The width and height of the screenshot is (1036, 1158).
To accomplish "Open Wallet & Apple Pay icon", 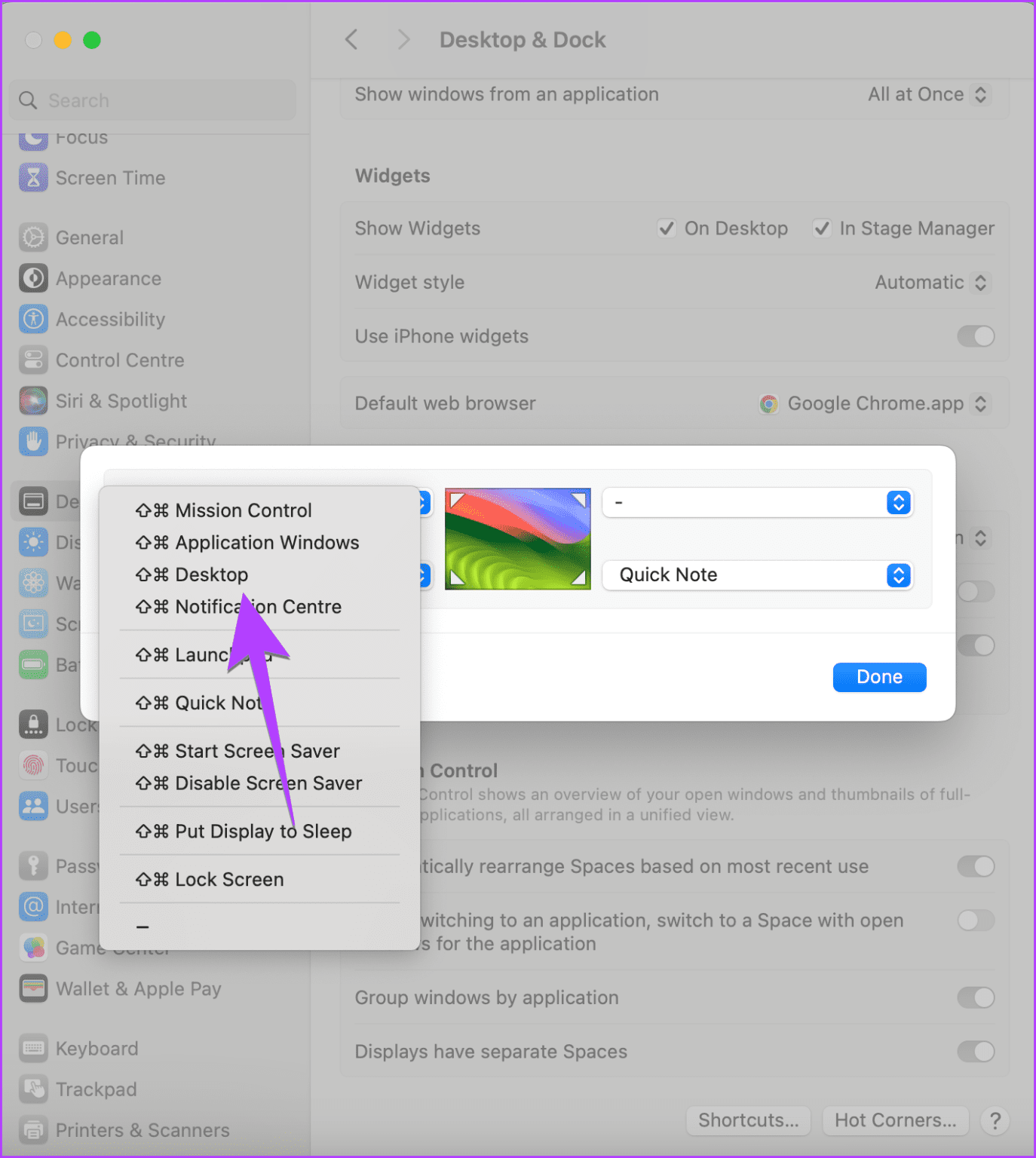I will pyautogui.click(x=33, y=988).
